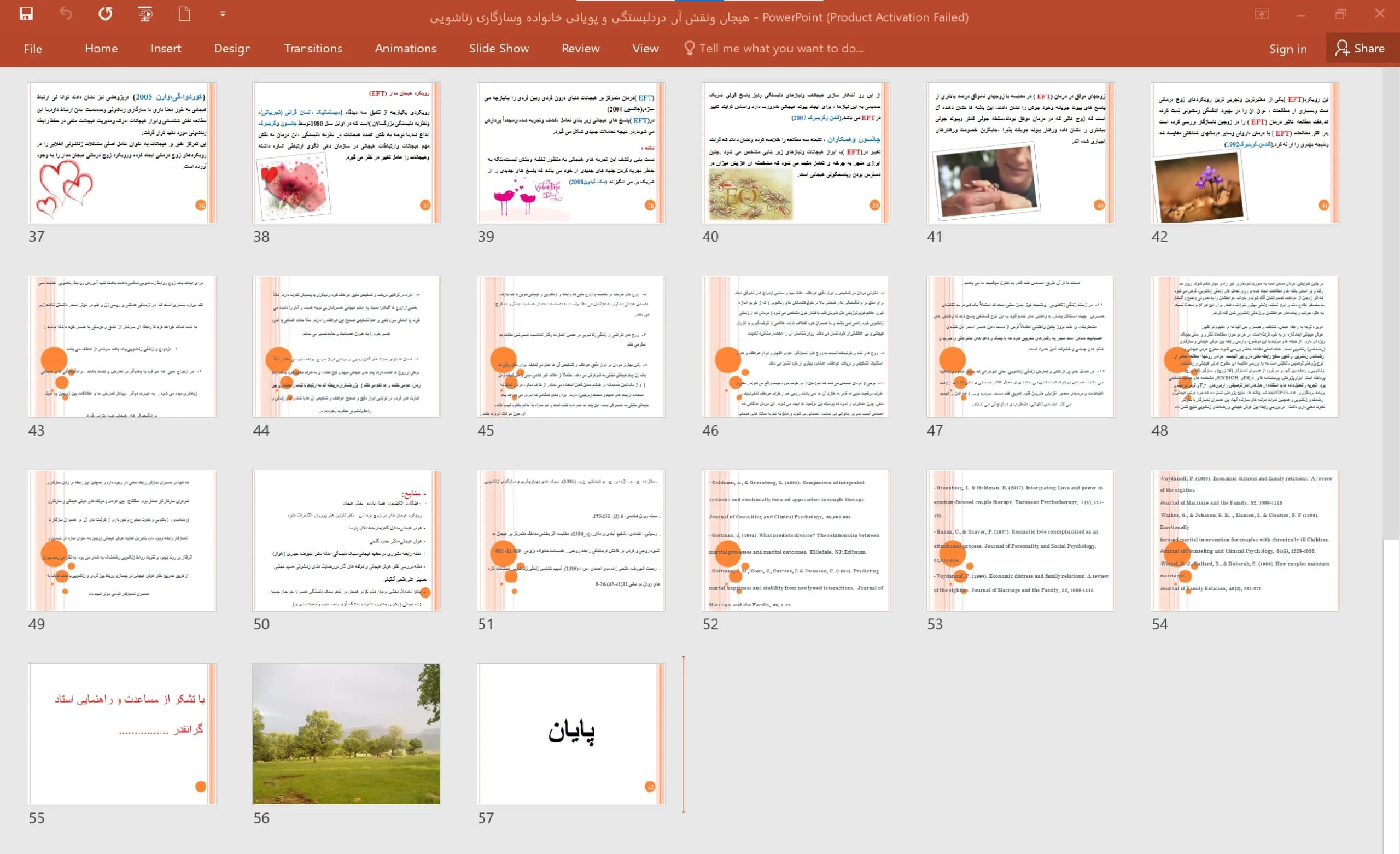Click the Save icon in quick access toolbar

(26, 14)
